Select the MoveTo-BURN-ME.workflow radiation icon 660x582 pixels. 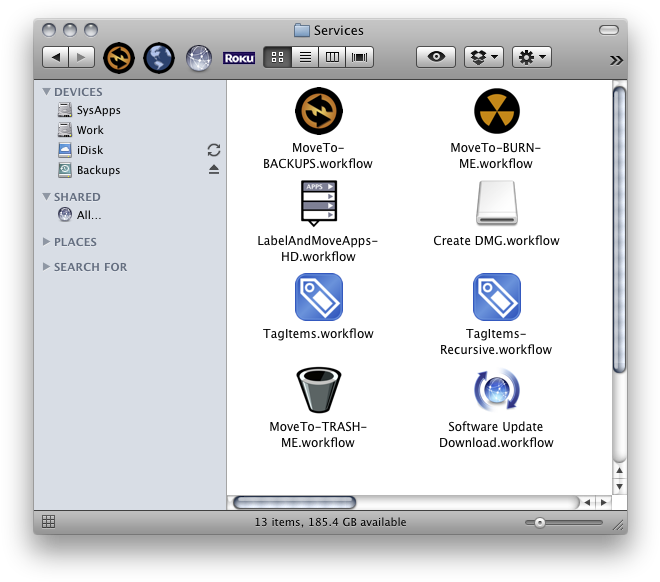click(x=497, y=111)
